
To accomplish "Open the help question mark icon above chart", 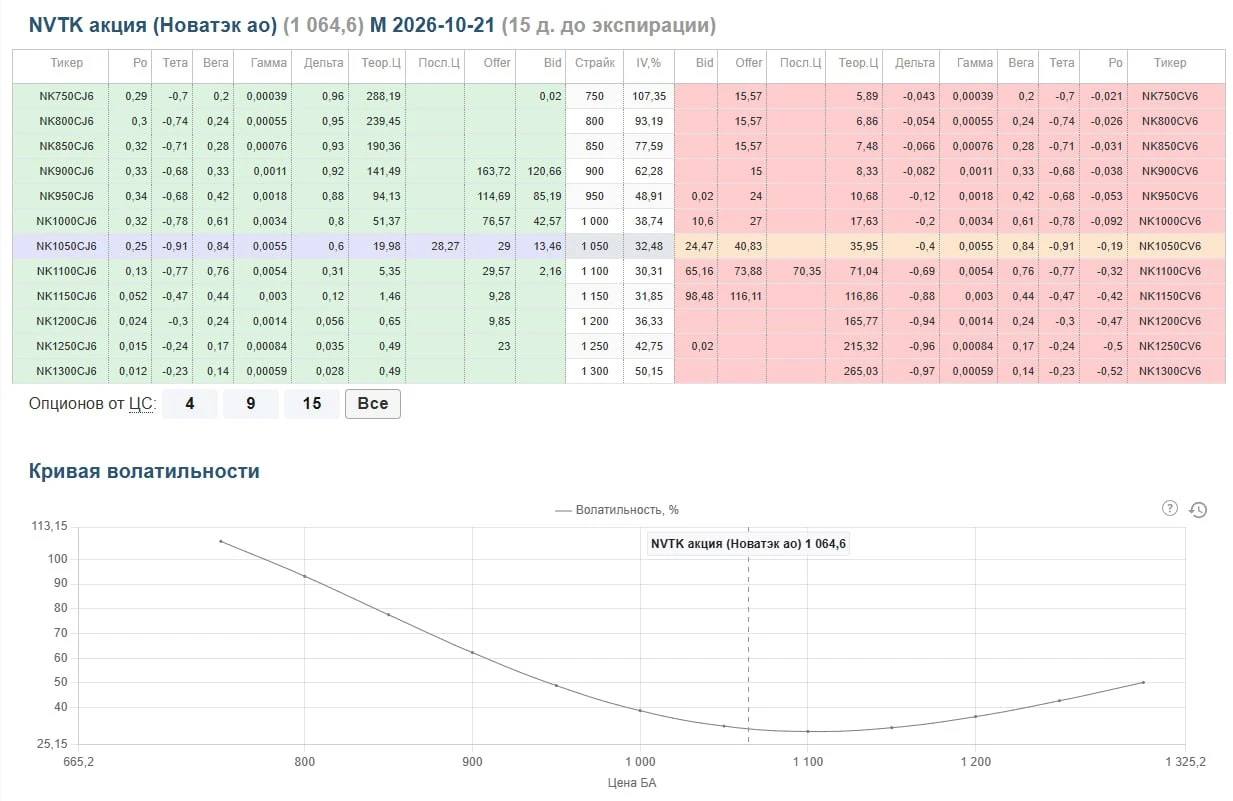I will click(x=1170, y=508).
